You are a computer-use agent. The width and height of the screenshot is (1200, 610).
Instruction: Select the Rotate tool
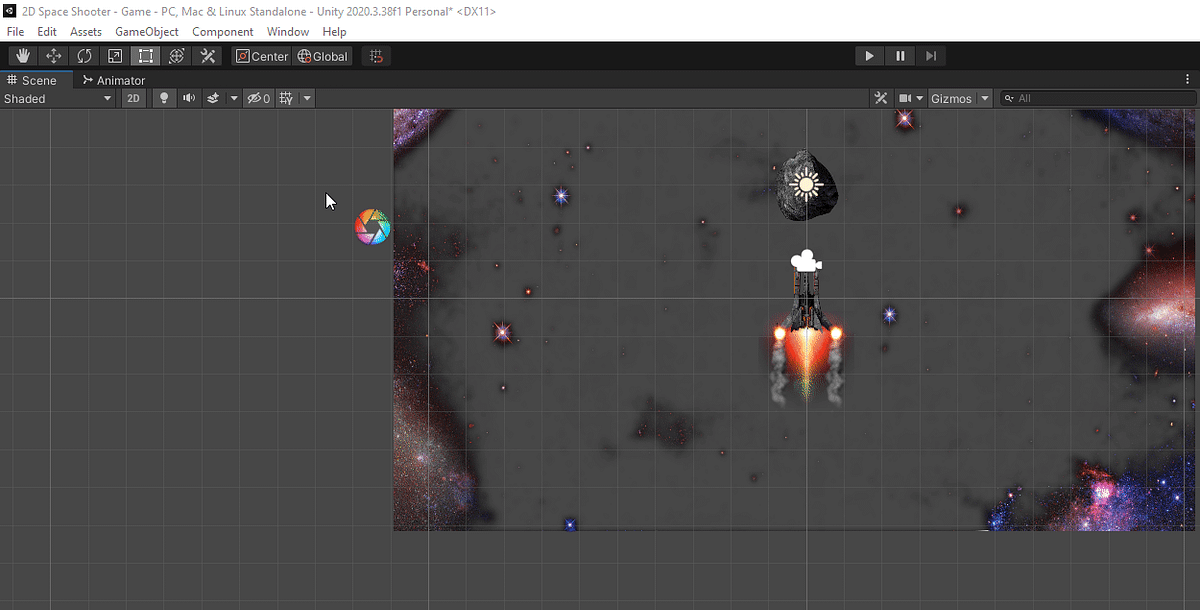pyautogui.click(x=84, y=56)
